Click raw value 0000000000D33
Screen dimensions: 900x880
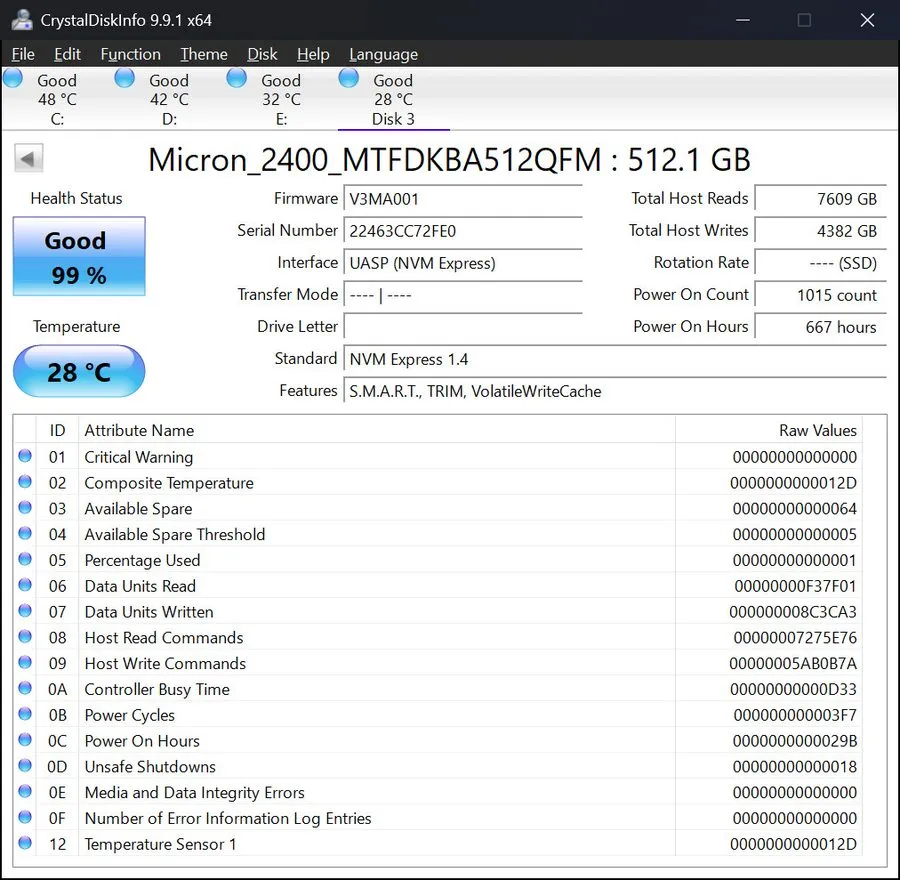coord(793,690)
